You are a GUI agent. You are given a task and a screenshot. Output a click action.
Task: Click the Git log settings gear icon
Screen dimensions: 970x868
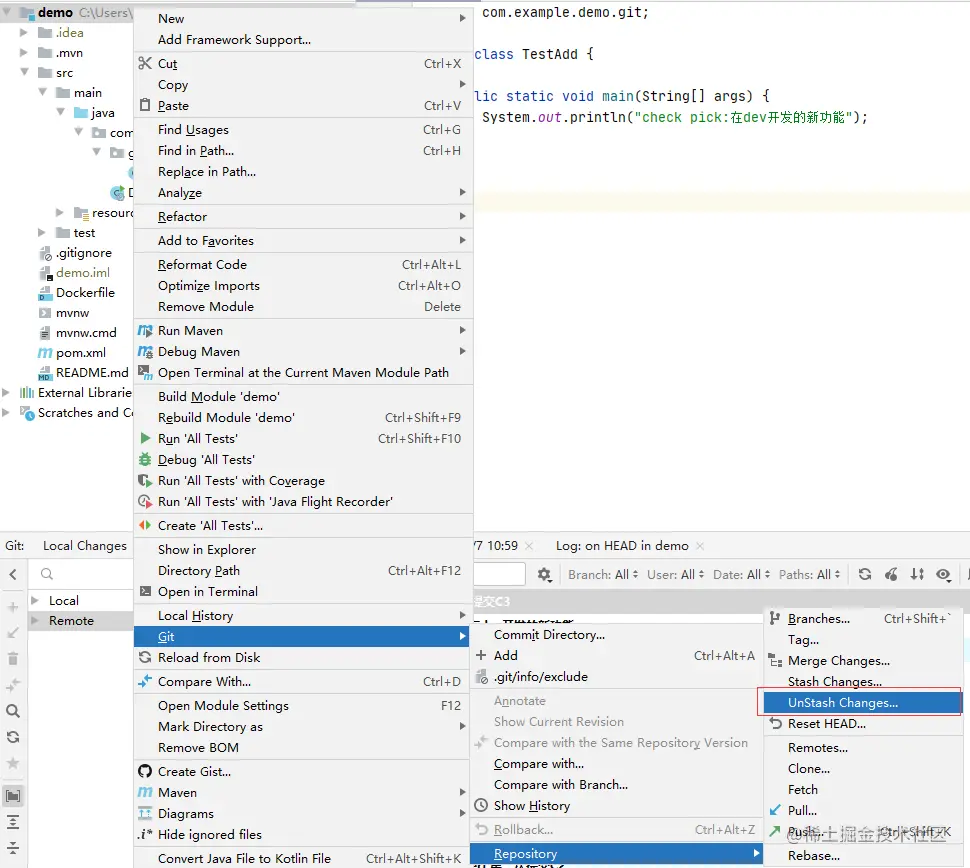point(544,574)
